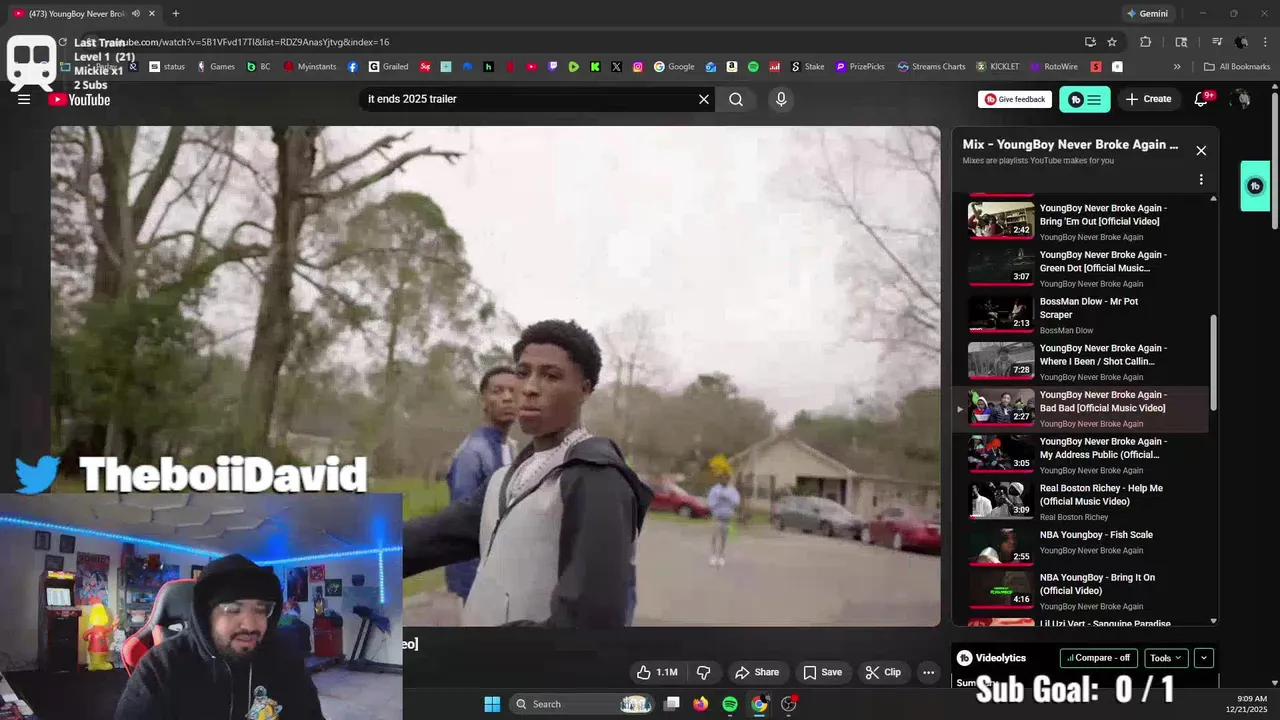Image resolution: width=1280 pixels, height=720 pixels.
Task: Save the video to a playlist
Action: click(822, 672)
